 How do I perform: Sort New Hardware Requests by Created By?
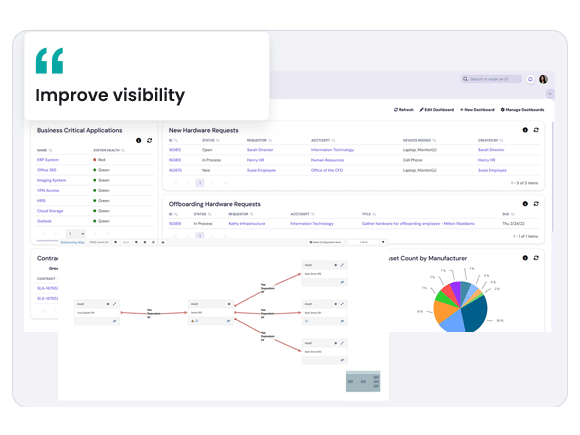pos(490,140)
